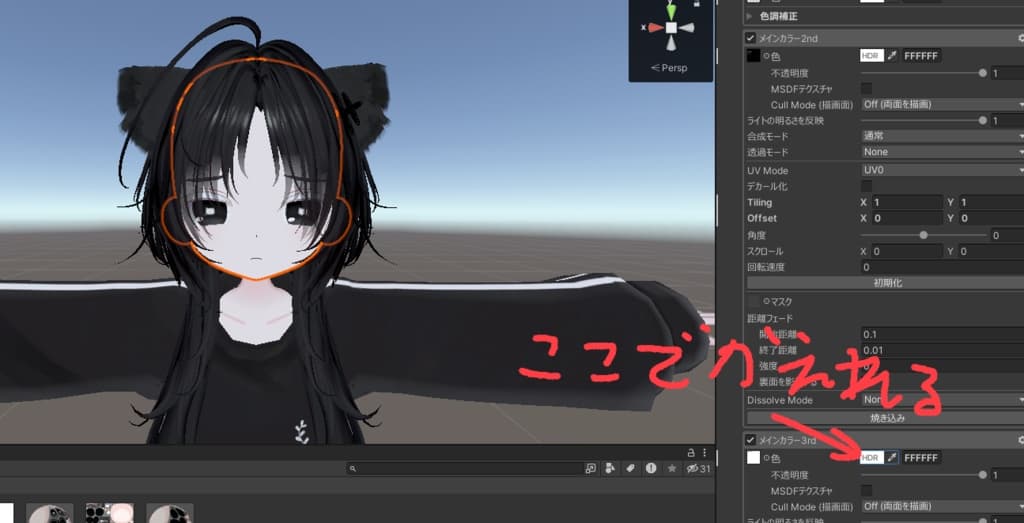Adjust 不透明度 slider in メインカラー2nd
Viewport: 1024px width, 523px height.
[923, 73]
